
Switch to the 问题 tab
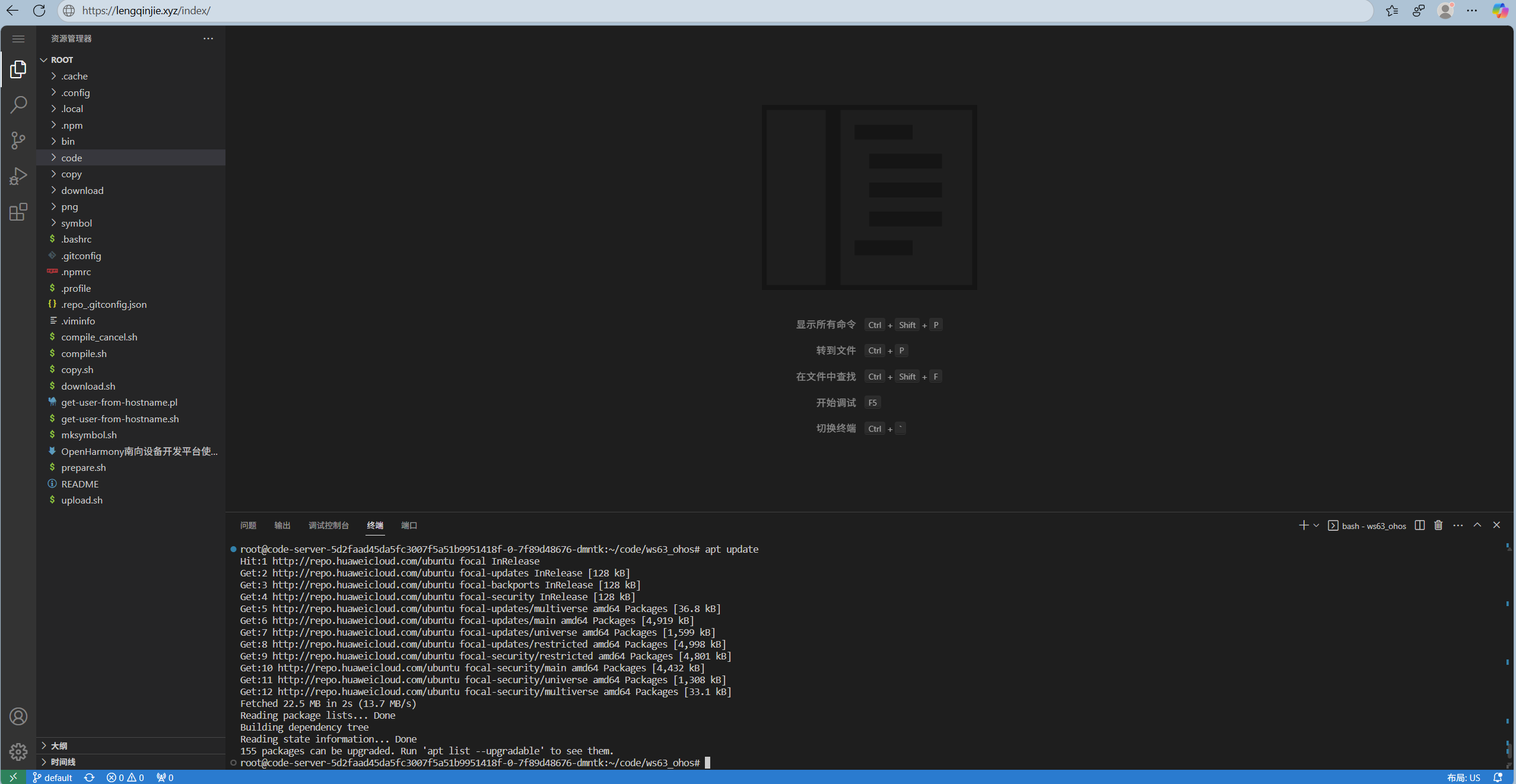click(249, 525)
